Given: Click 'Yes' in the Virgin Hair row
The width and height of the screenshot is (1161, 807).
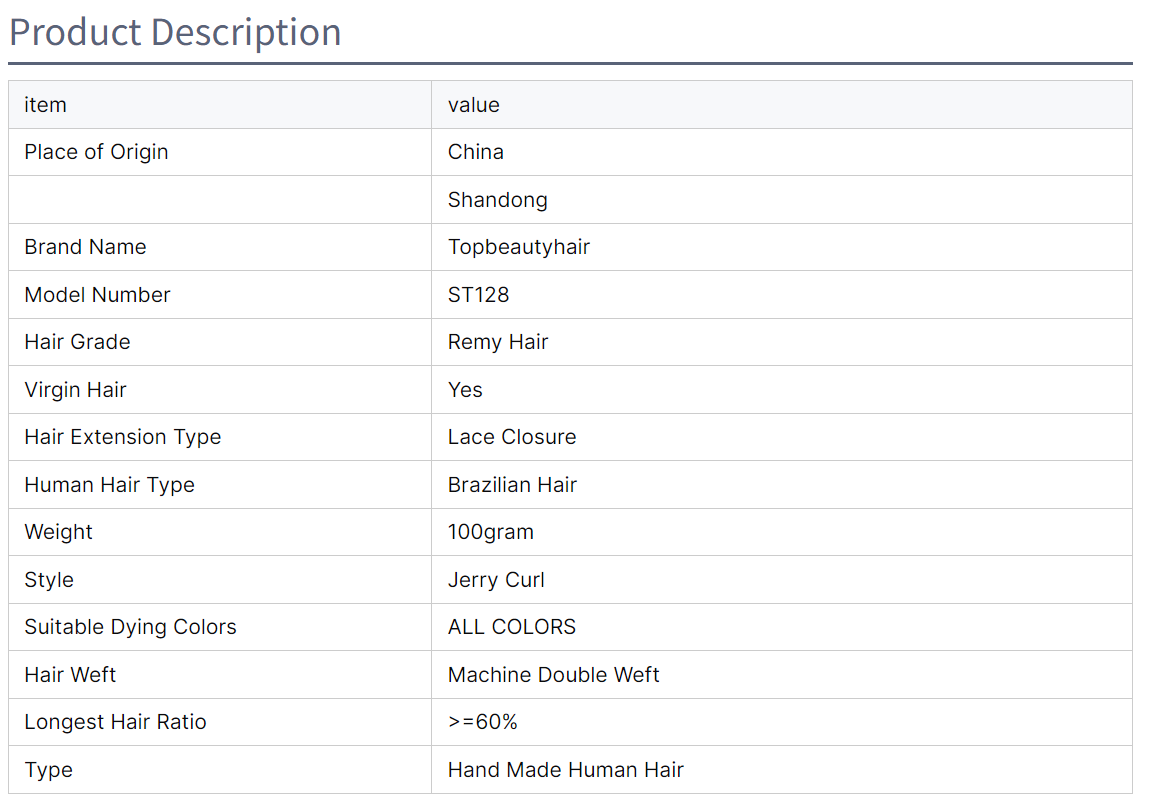Looking at the screenshot, I should (465, 390).
